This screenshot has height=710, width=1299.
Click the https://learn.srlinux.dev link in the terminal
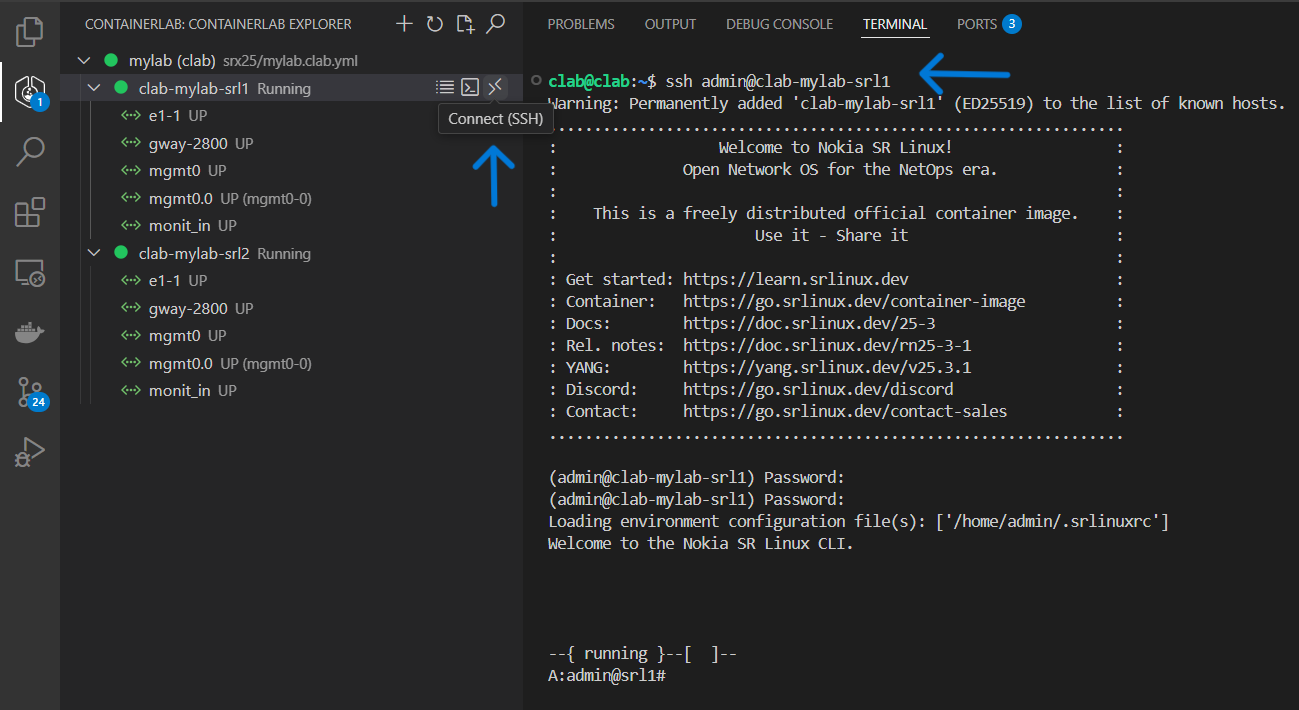[x=795, y=279]
